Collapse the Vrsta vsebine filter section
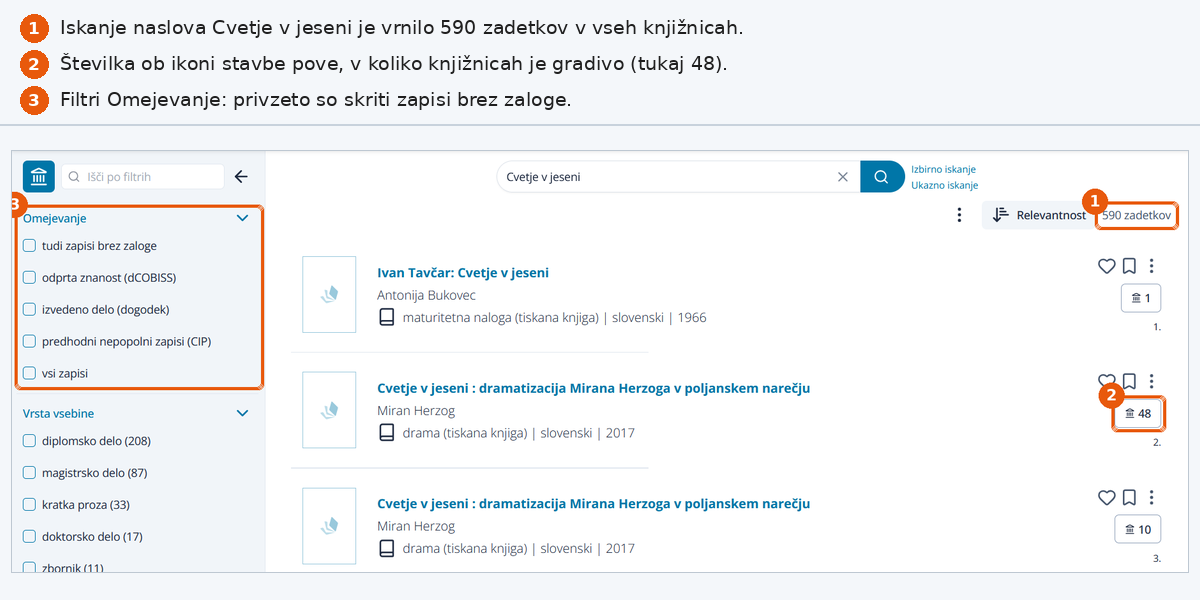This screenshot has height=600, width=1200. coord(242,413)
